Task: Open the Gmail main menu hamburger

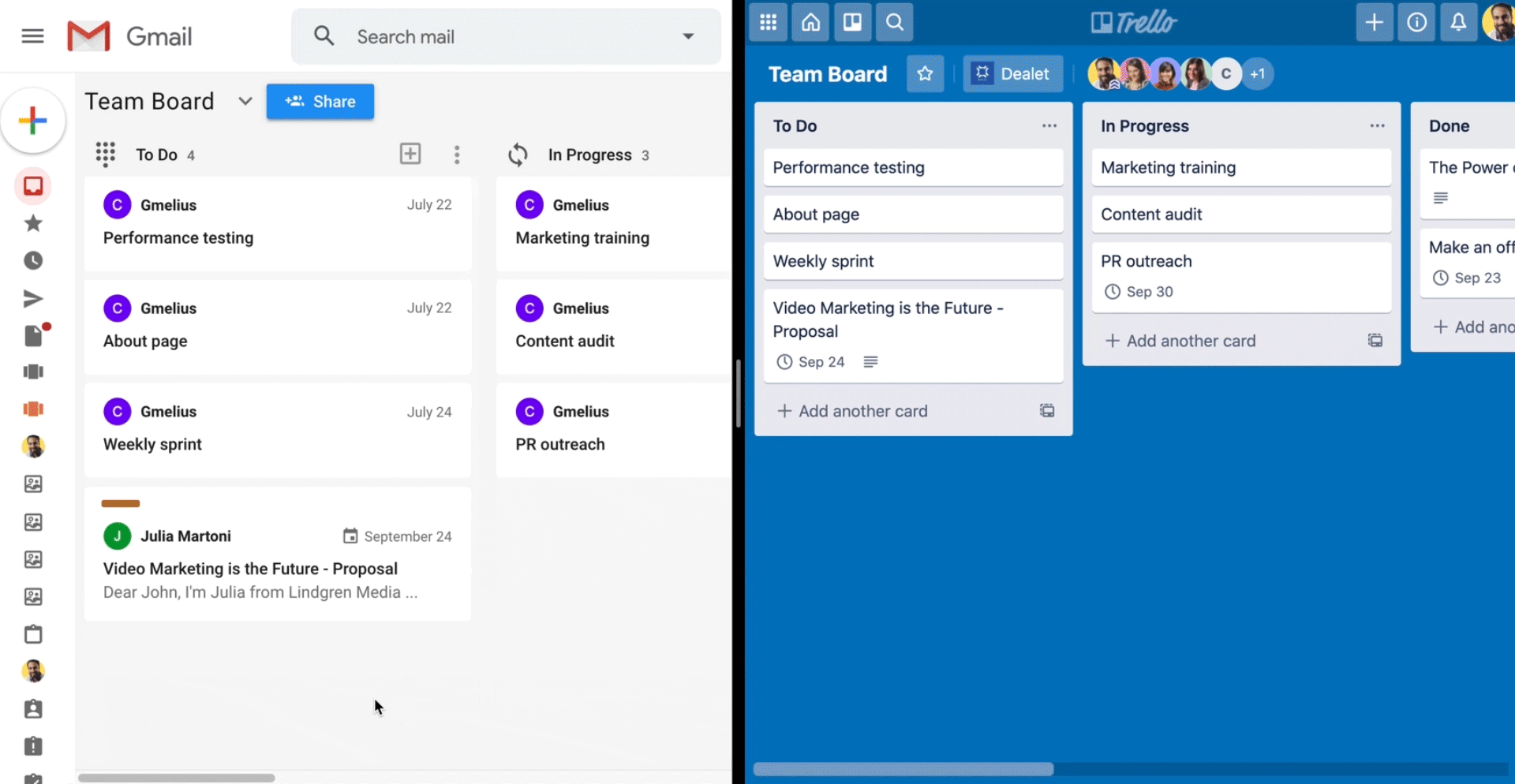Action: click(32, 36)
